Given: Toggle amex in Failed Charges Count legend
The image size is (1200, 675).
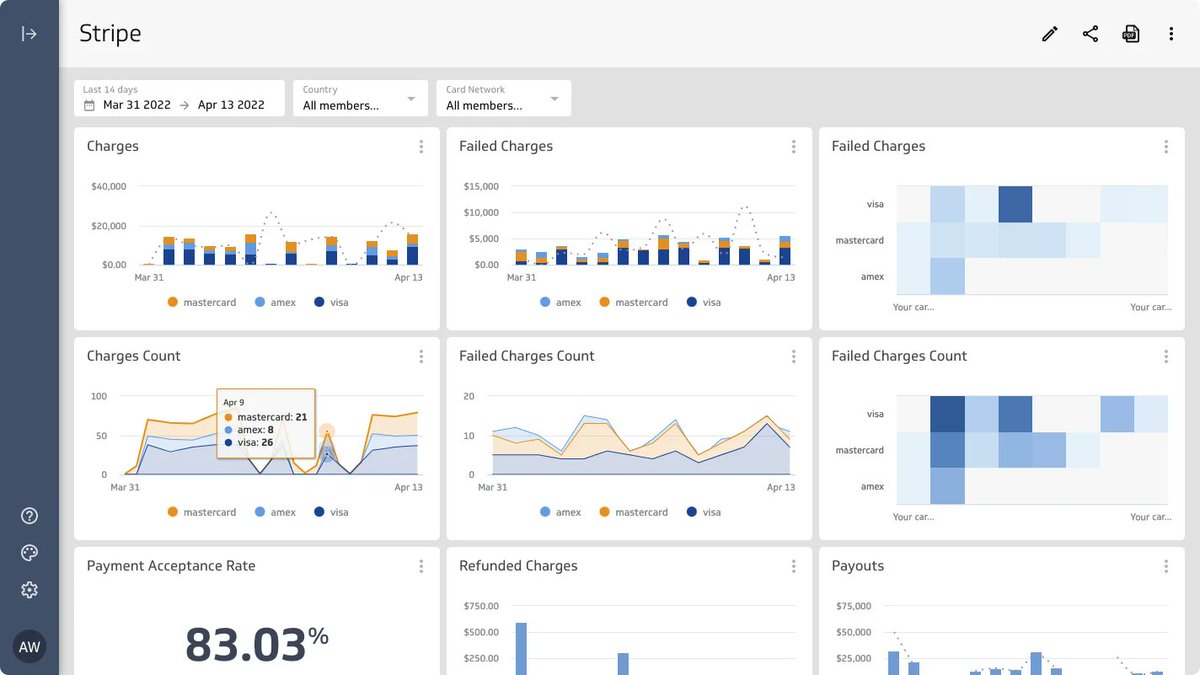Looking at the screenshot, I should click(x=560, y=512).
